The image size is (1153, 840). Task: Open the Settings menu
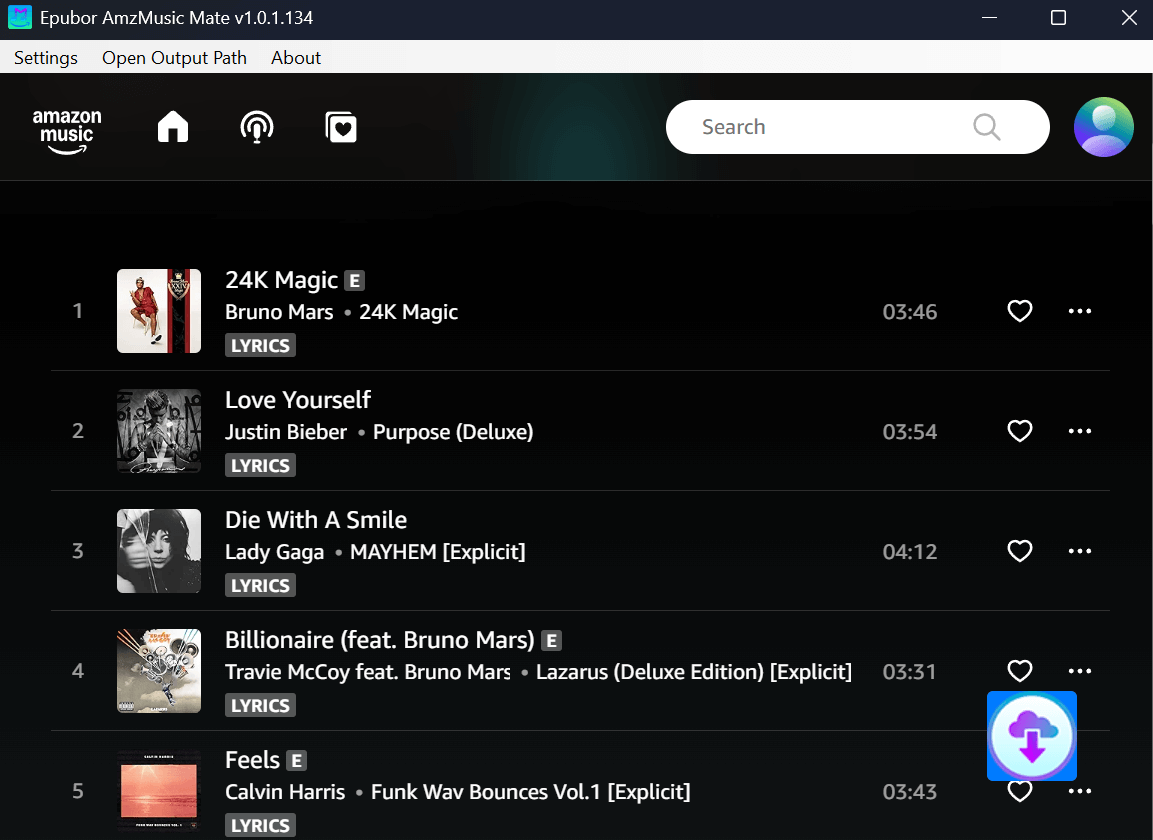point(45,57)
